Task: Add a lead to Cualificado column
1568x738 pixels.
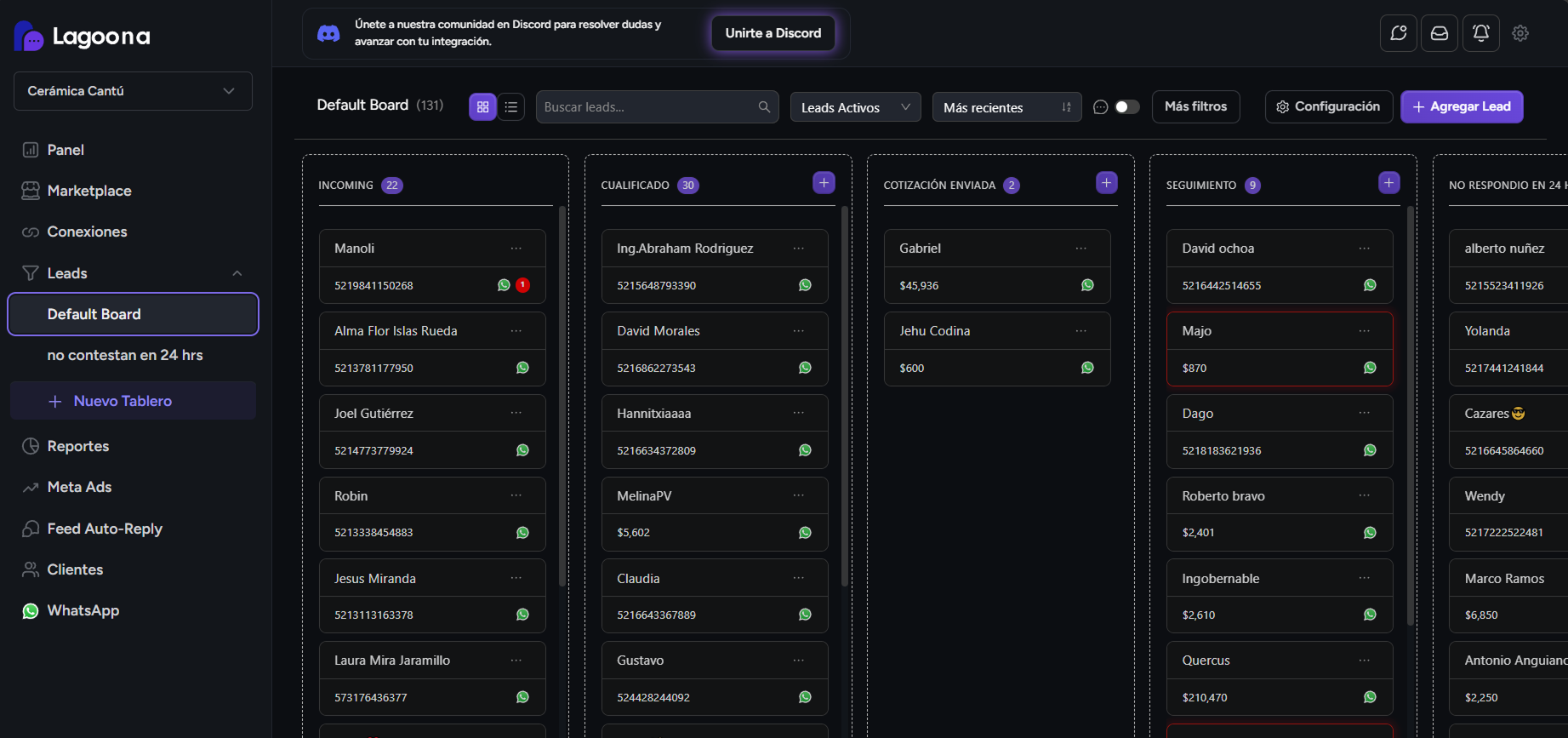Action: pos(824,183)
